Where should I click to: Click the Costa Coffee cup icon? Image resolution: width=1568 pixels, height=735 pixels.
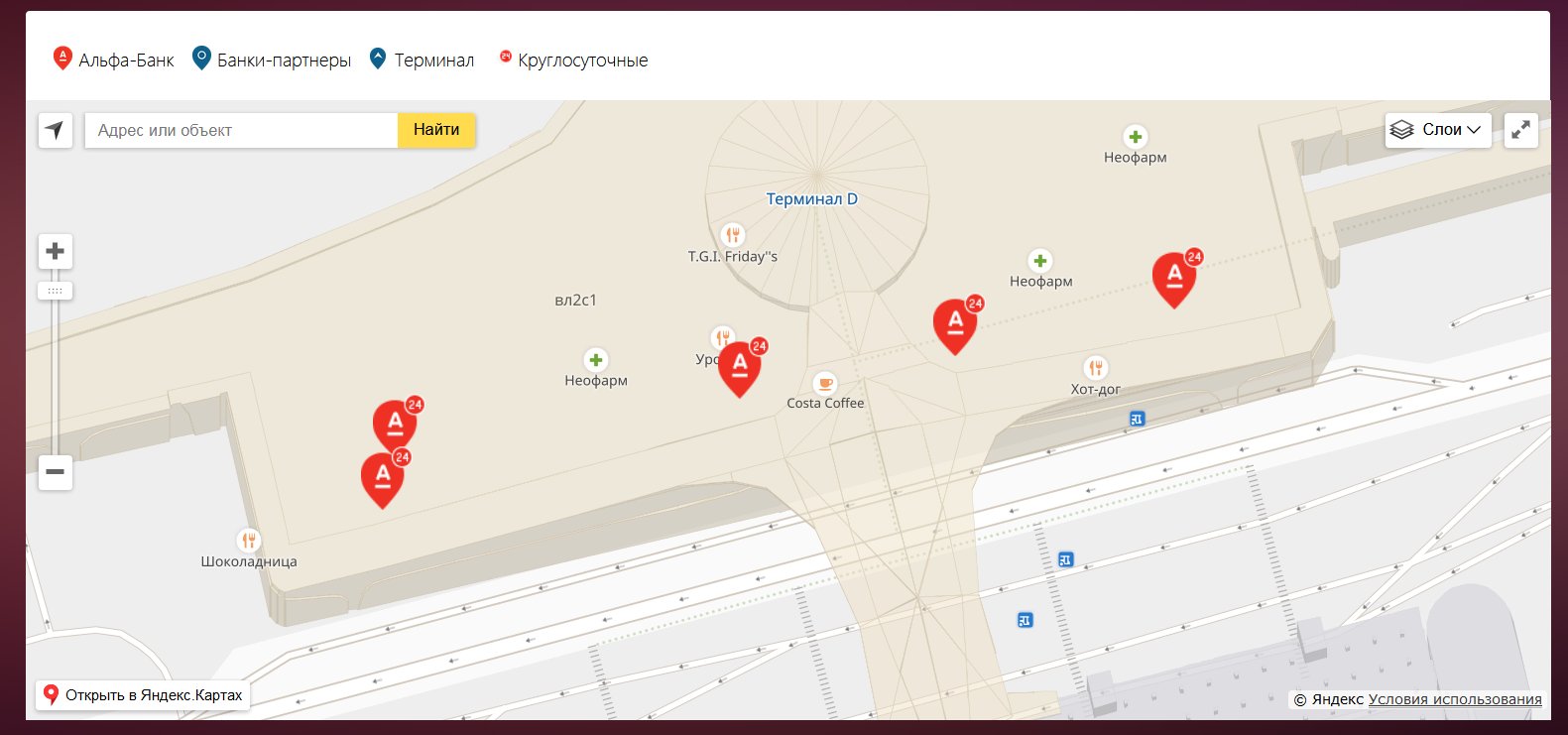tap(825, 383)
